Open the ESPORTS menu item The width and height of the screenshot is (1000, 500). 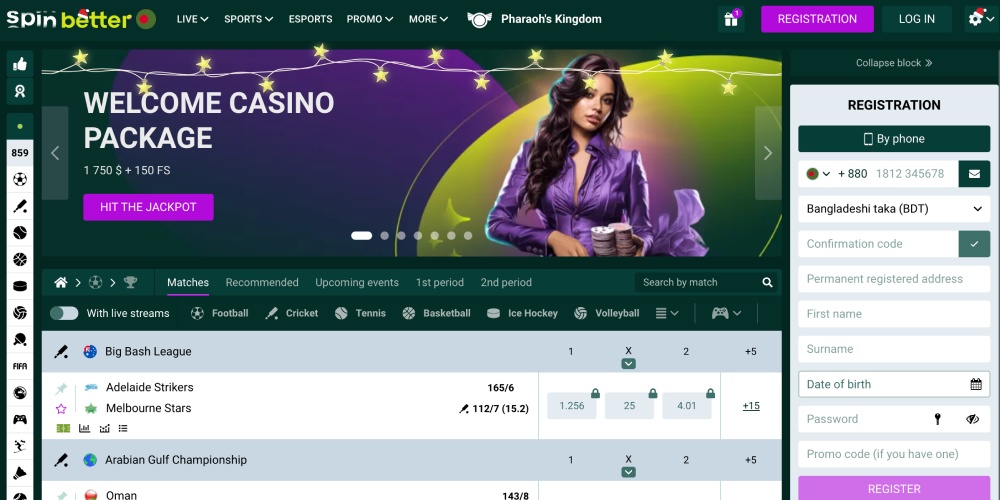(x=310, y=19)
